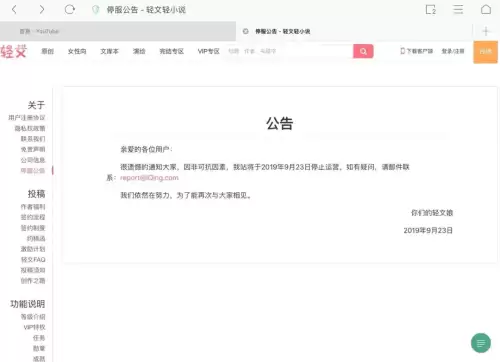
Task: Click the 亲爱的各位用户 greeting line
Action: 146,149
